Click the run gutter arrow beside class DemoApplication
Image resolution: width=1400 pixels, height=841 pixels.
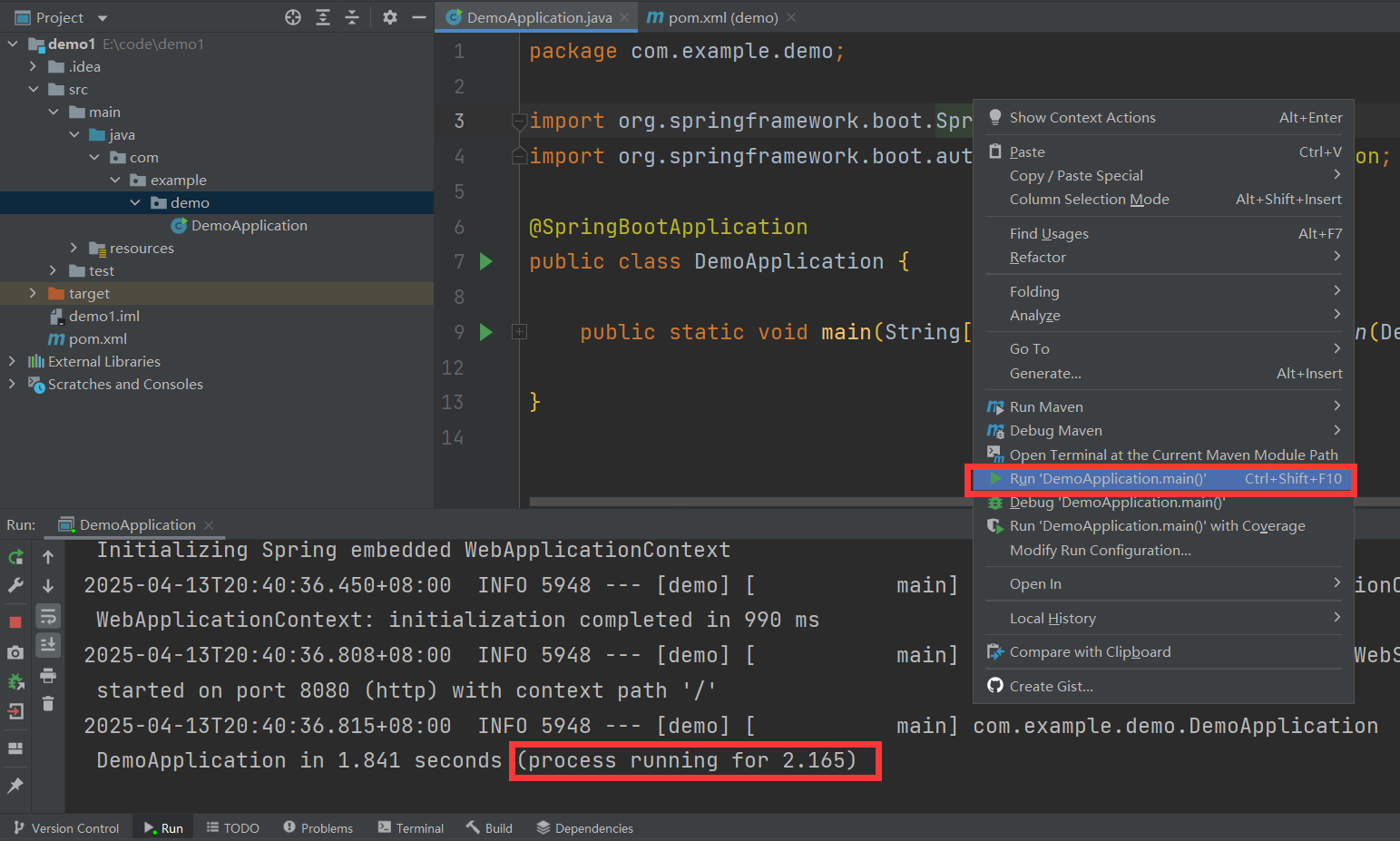pos(486,261)
